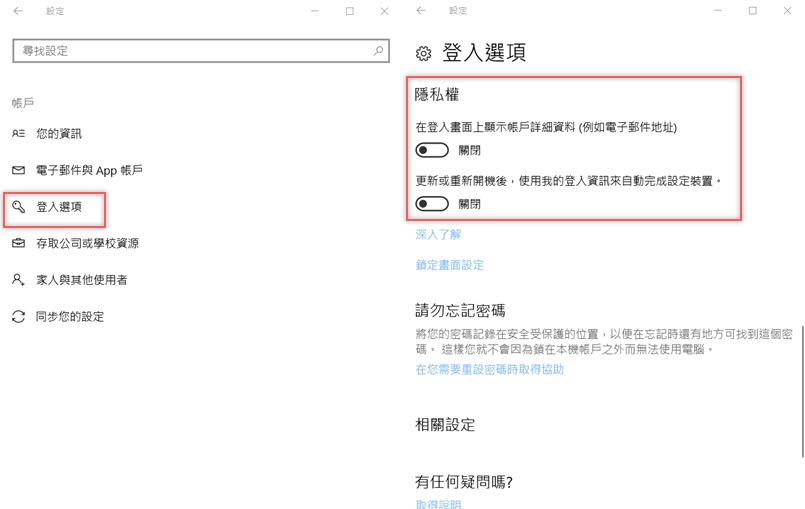The height and width of the screenshot is (509, 805).
Task: Click the 相關設定 heading
Action: 445,425
